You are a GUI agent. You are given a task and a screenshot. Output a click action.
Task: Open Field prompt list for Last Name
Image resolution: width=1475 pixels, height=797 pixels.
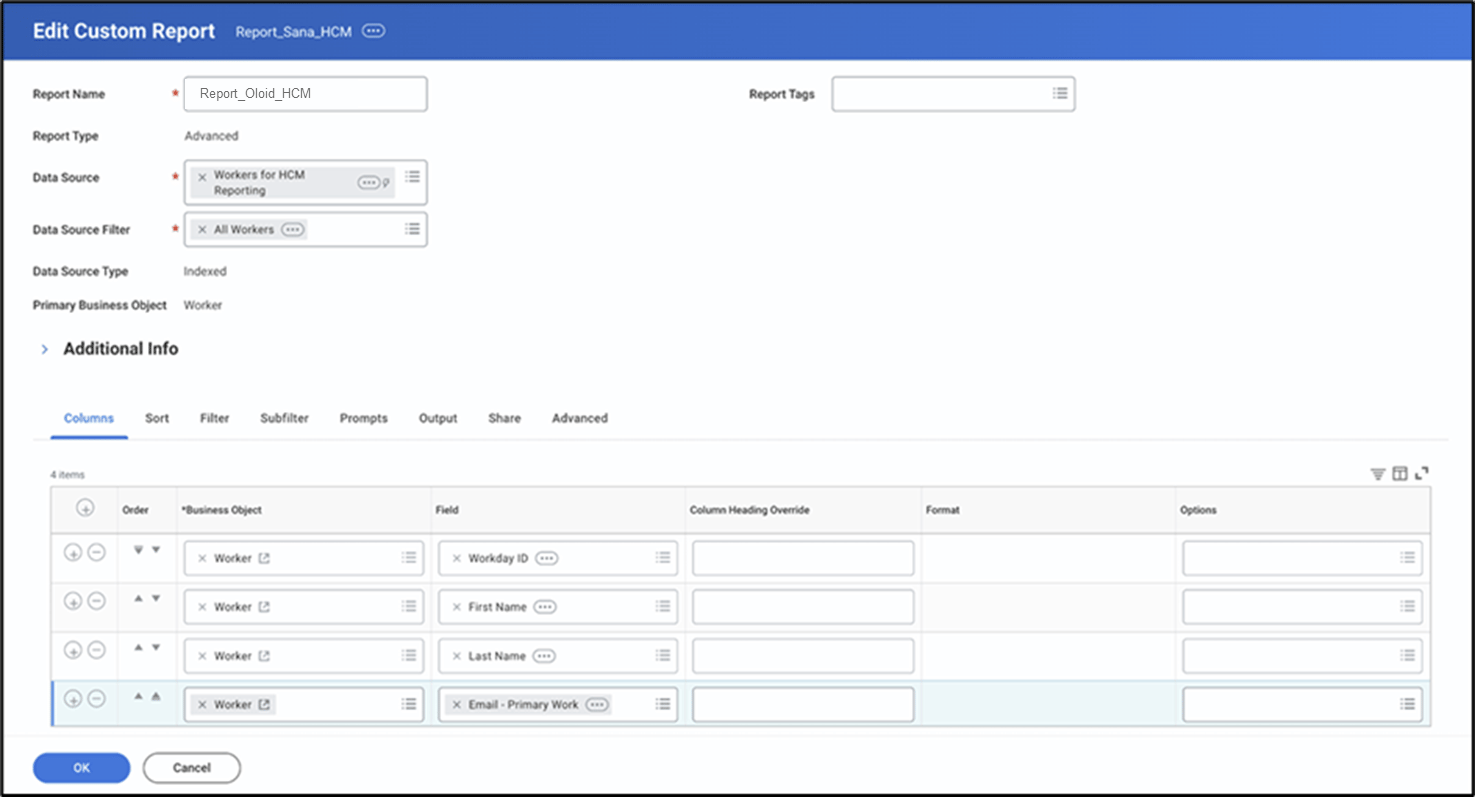click(x=663, y=655)
